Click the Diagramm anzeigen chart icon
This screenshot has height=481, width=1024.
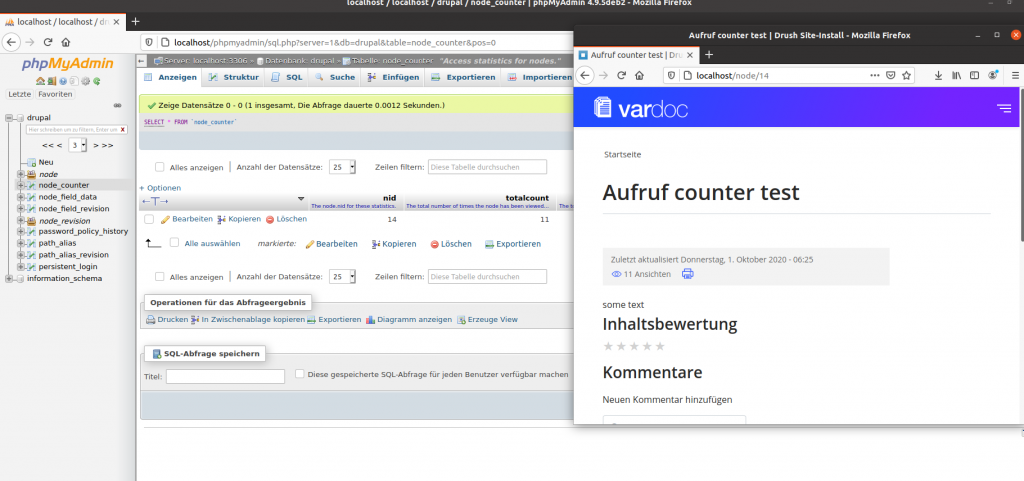click(371, 320)
